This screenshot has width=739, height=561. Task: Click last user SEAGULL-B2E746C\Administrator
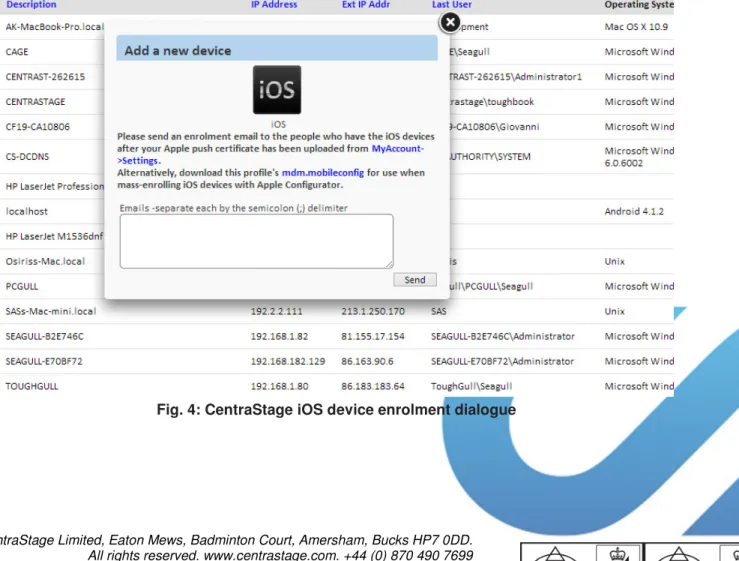pyautogui.click(x=503, y=336)
